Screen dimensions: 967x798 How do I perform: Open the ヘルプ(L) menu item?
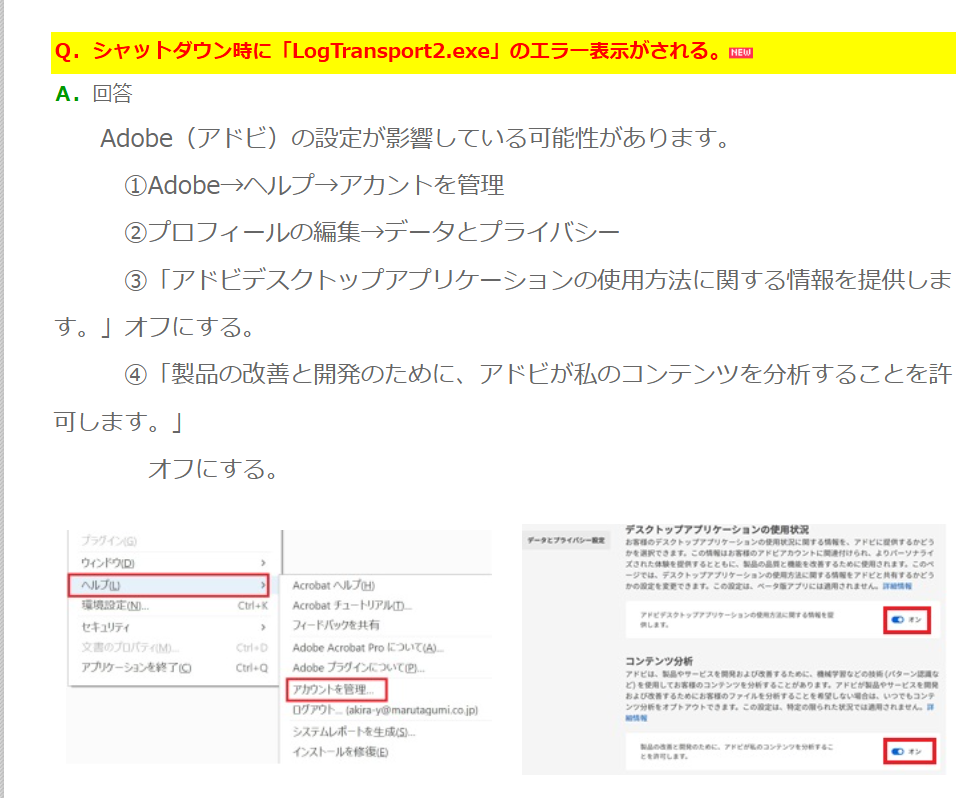click(169, 585)
